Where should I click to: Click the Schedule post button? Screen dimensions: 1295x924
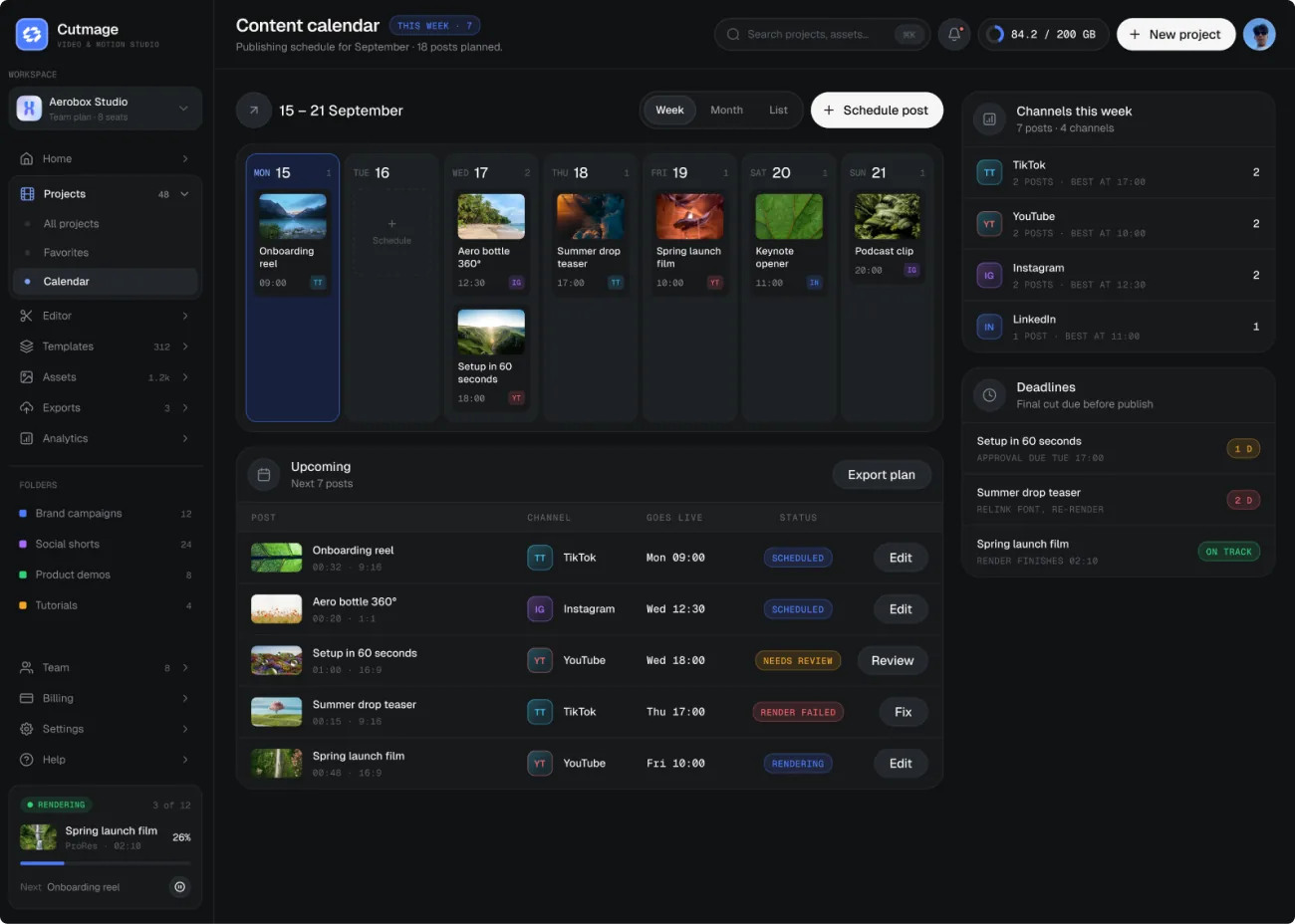[x=877, y=111]
